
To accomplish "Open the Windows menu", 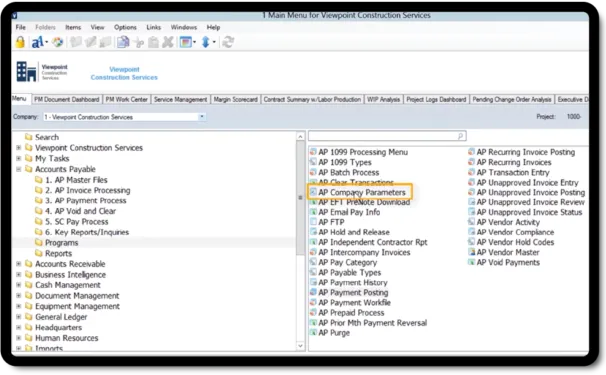I will pyautogui.click(x=184, y=27).
